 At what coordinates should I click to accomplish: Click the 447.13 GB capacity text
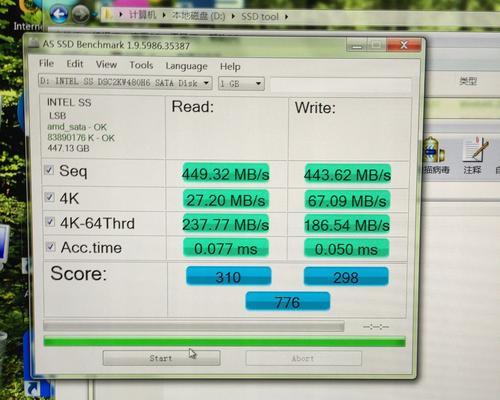click(68, 148)
